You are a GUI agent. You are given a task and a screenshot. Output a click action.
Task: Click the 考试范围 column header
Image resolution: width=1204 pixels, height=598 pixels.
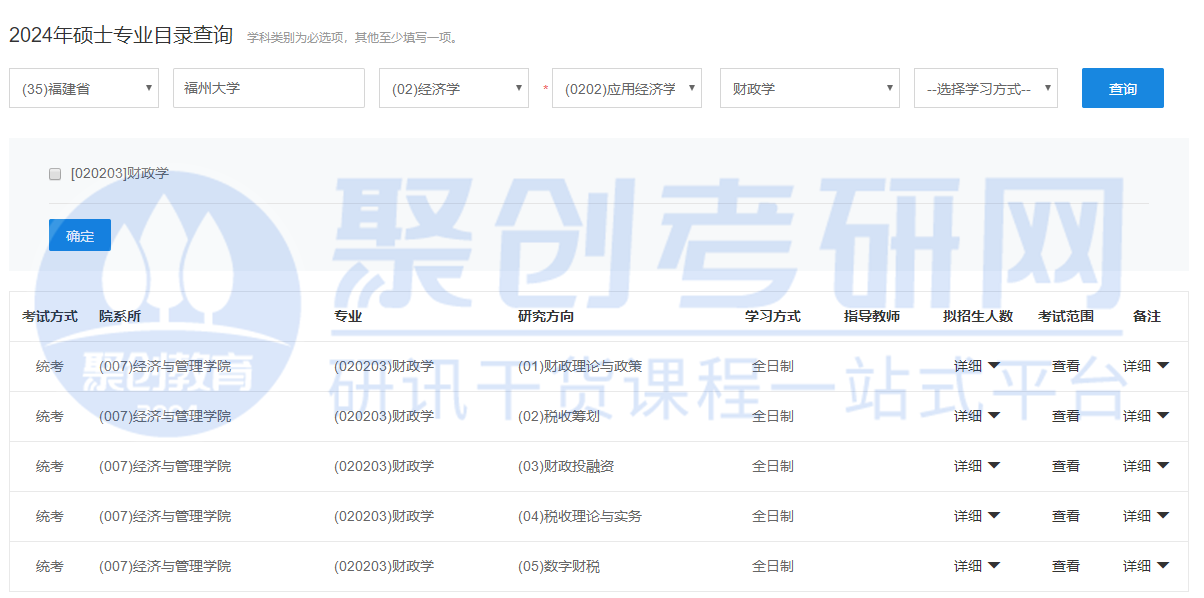click(1066, 316)
